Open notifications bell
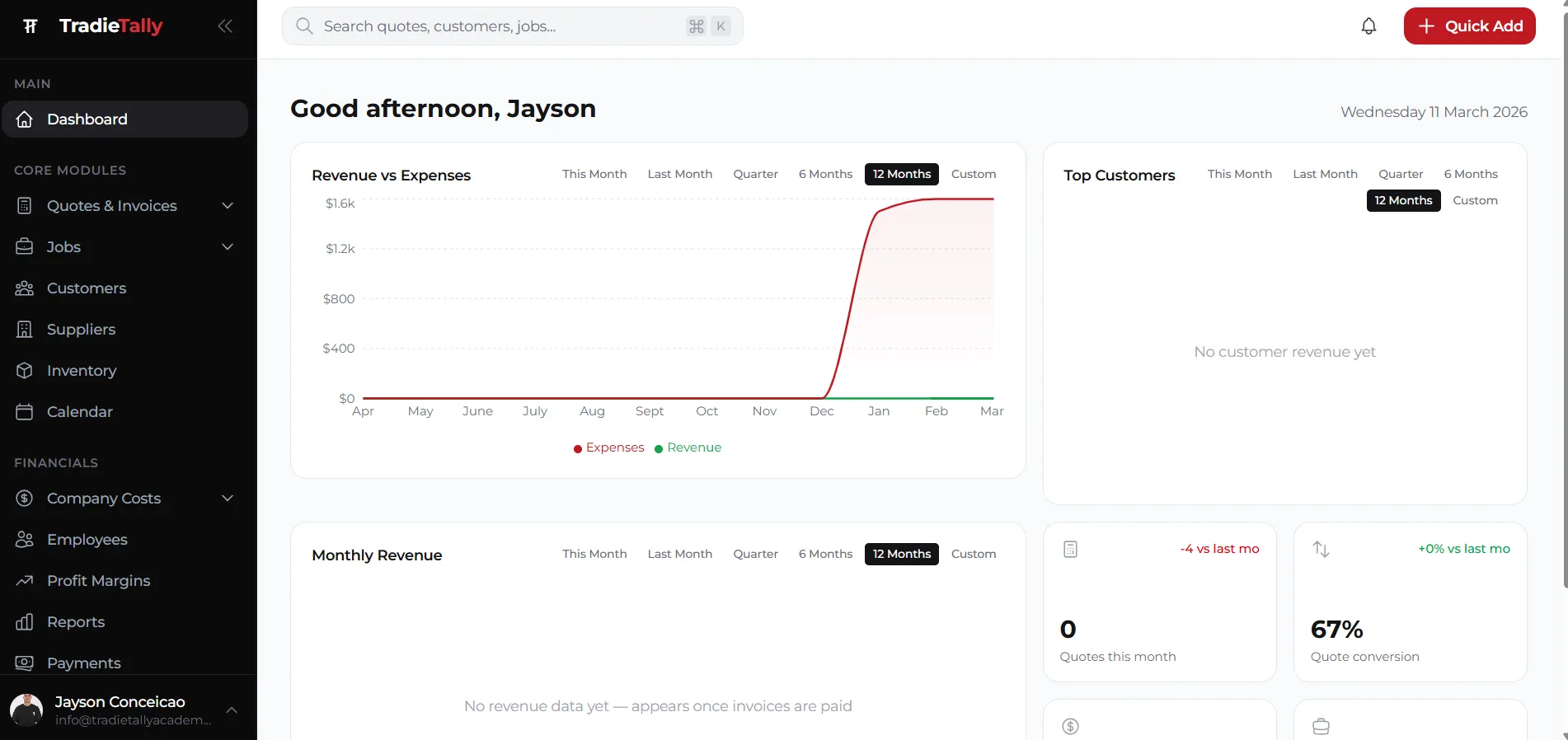Image resolution: width=1568 pixels, height=740 pixels. pyautogui.click(x=1368, y=26)
